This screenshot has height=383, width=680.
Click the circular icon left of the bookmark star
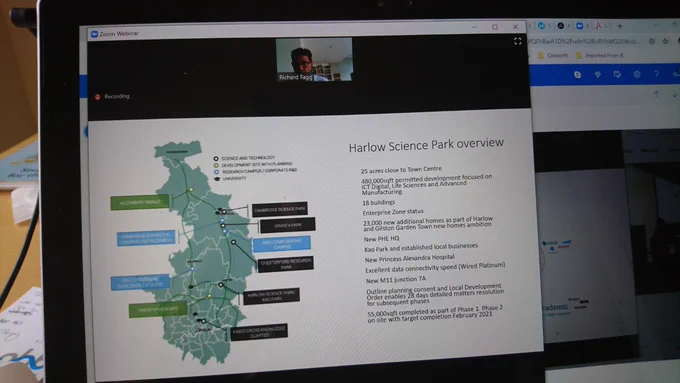tap(651, 41)
